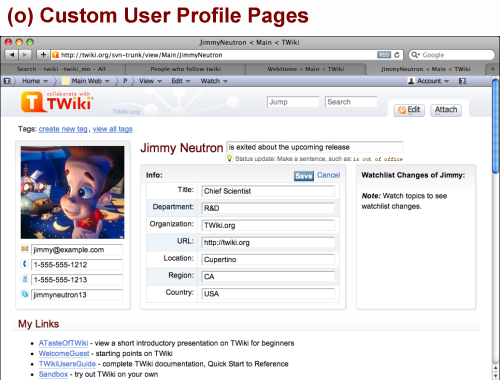Click the vertical page scrollbar thumb

[496, 126]
